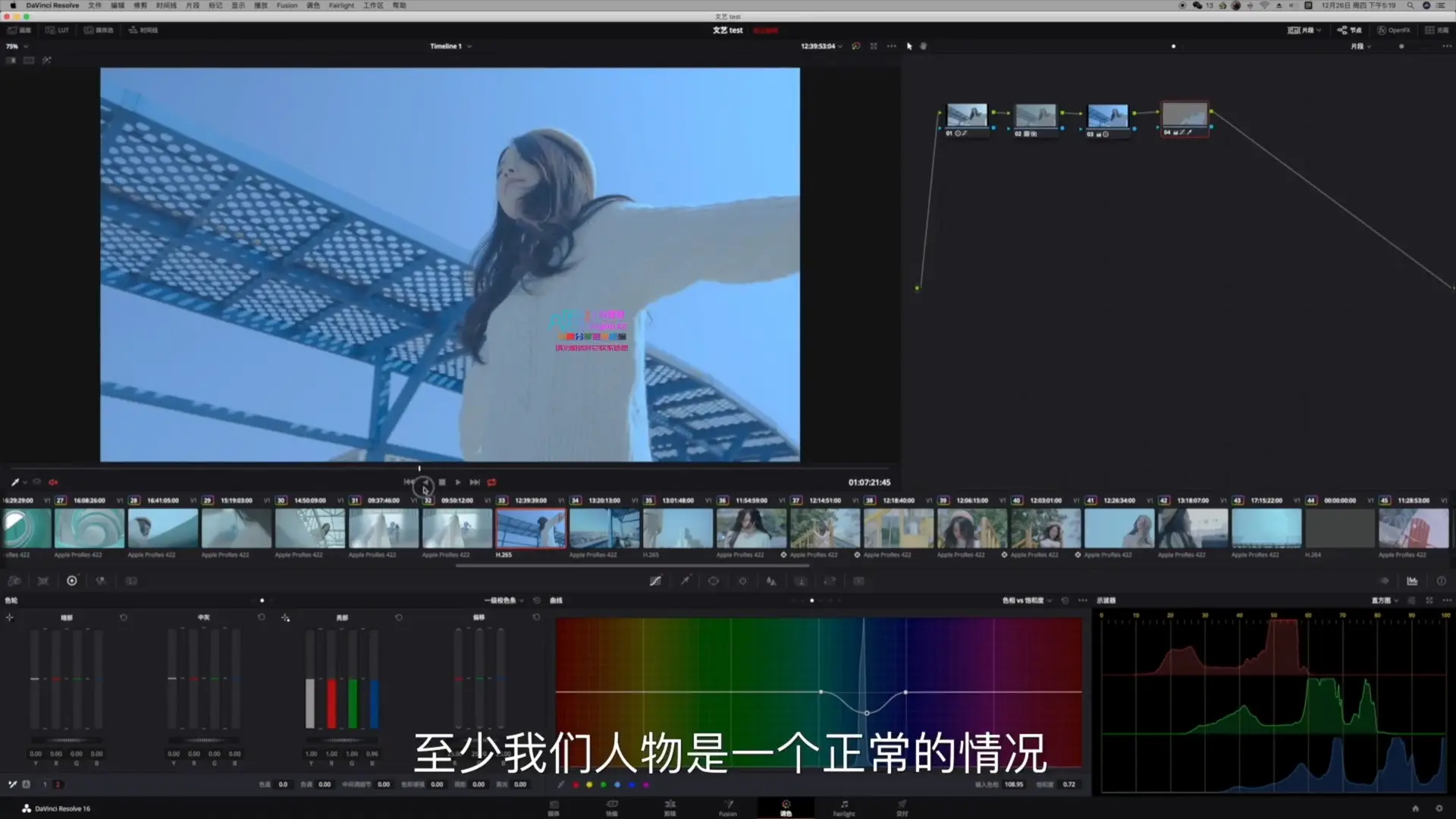Select clip 45 thumbnail with red chair
1456x819 pixels.
(x=1414, y=528)
